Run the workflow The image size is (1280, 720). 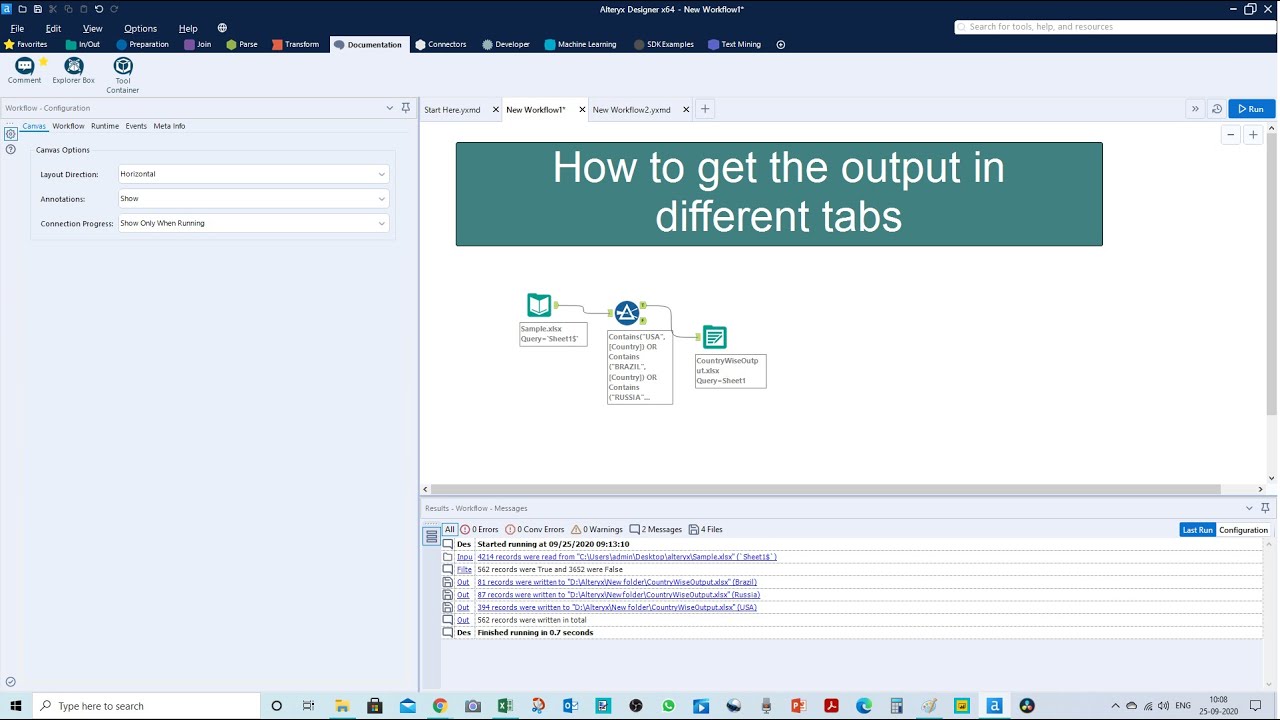(1251, 109)
